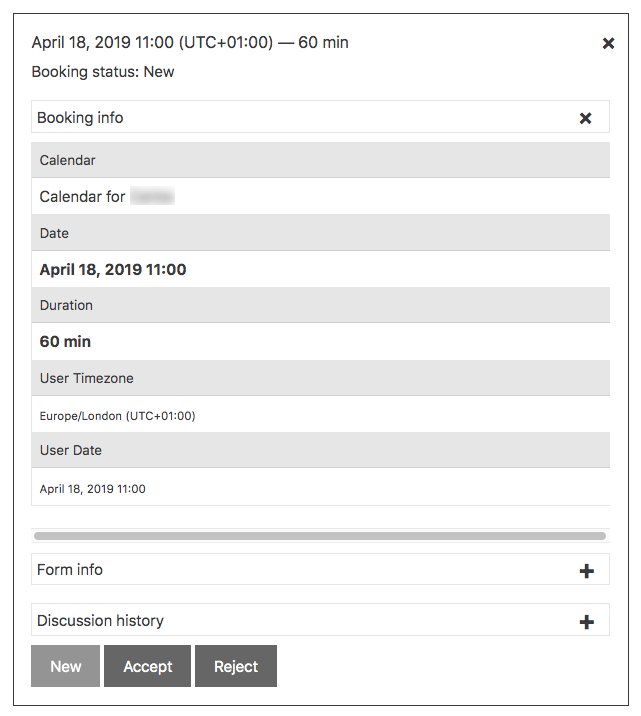The height and width of the screenshot is (716, 641).
Task: Click the horizontal scrollbar under the booking table
Action: click(x=320, y=536)
